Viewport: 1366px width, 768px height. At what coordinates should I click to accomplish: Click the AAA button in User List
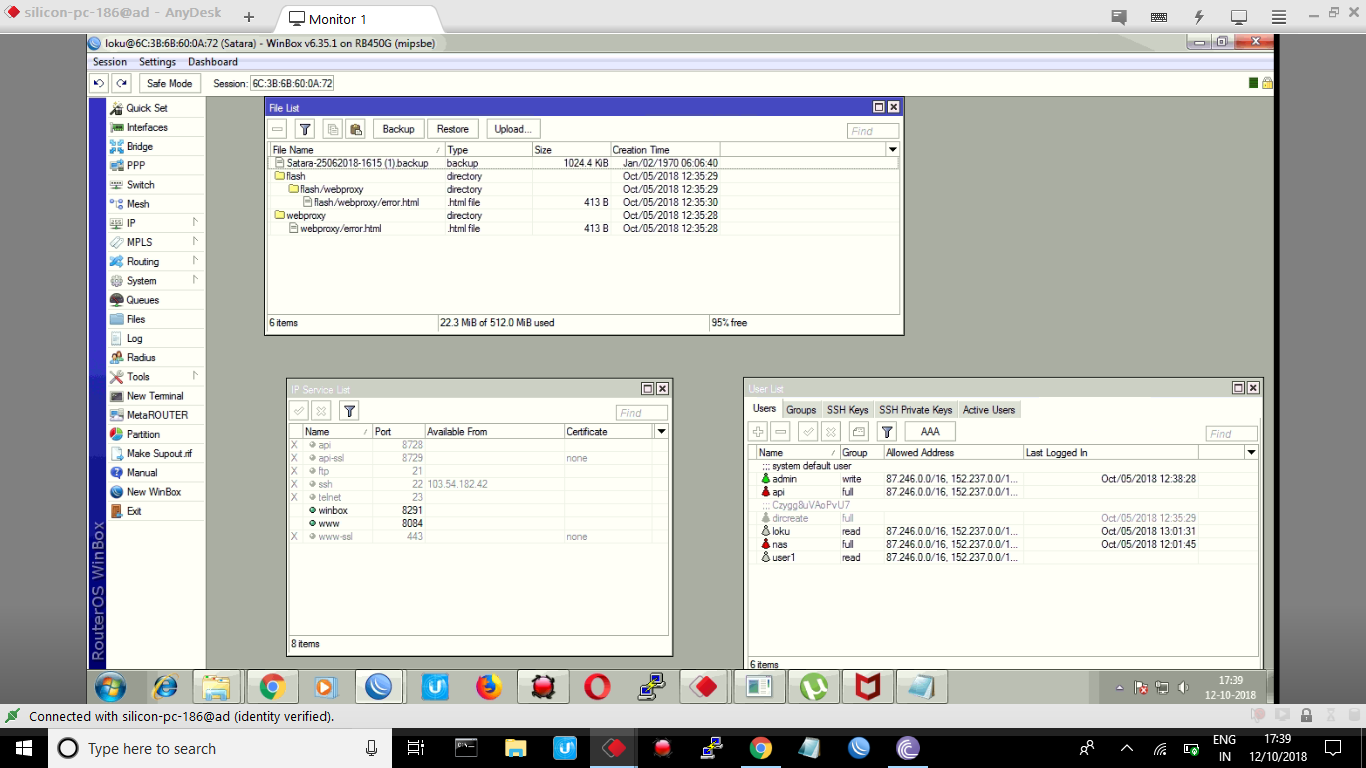[929, 431]
